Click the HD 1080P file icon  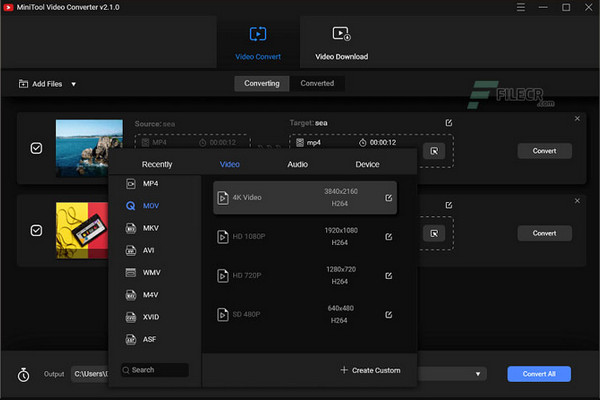[223, 237]
